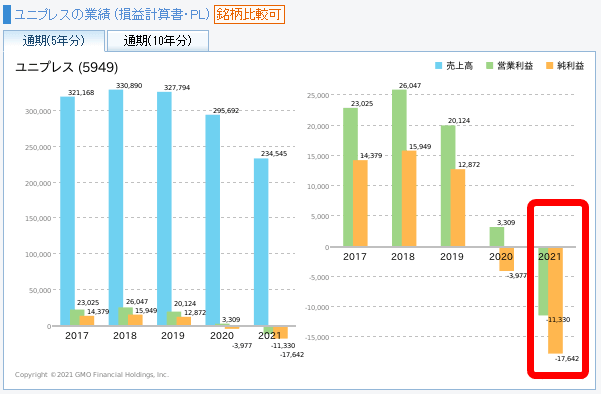Click the ユニプレス (5949) chart title

pyautogui.click(x=67, y=67)
